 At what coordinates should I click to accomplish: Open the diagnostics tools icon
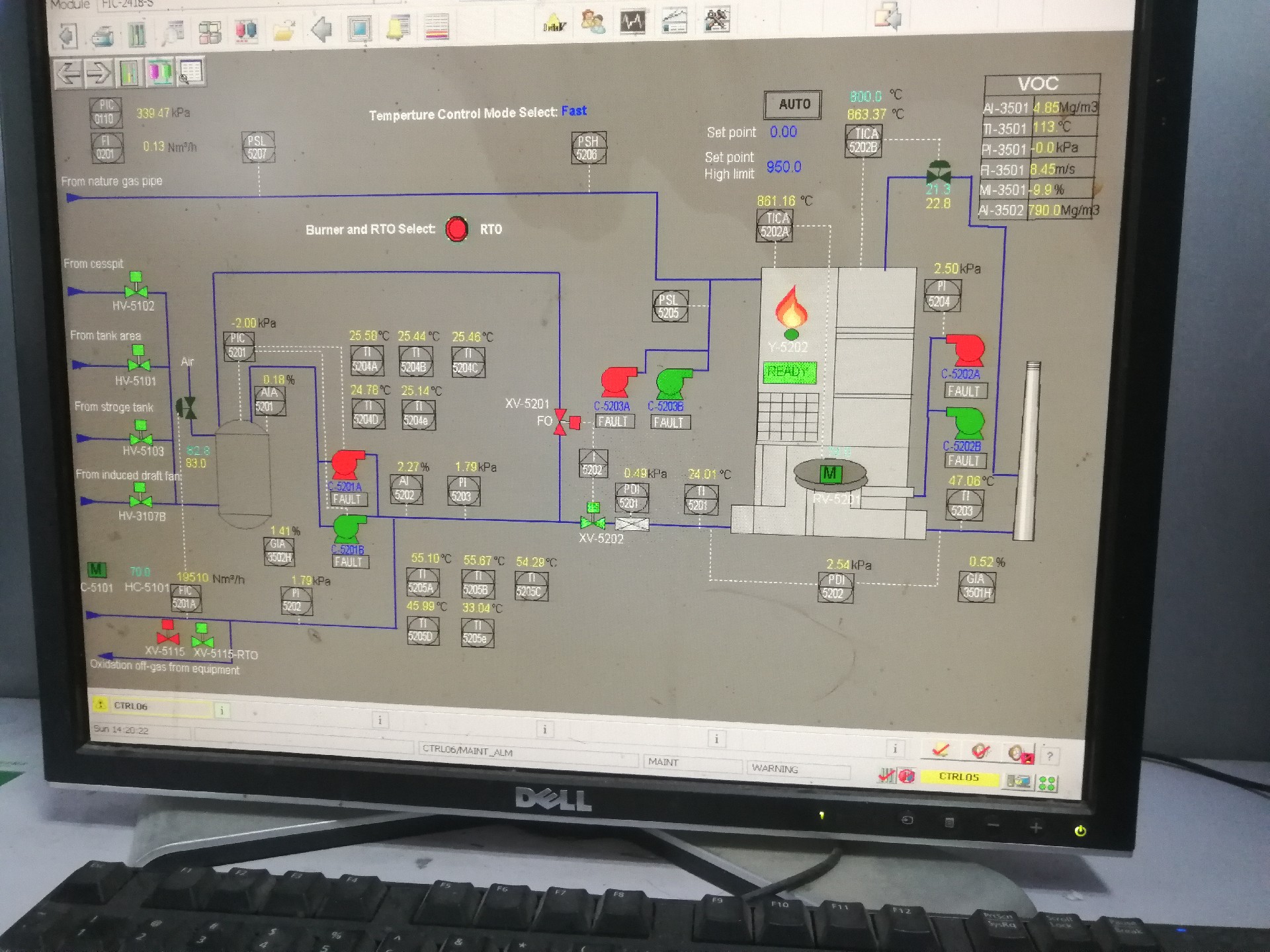[x=716, y=20]
